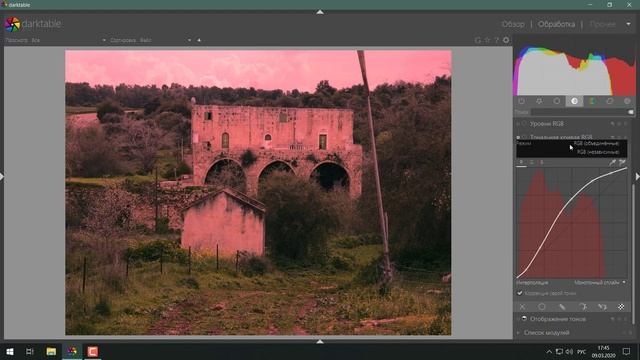This screenshot has height=360, width=640.
Task: Open the notification center icon
Action: coord(626,351)
